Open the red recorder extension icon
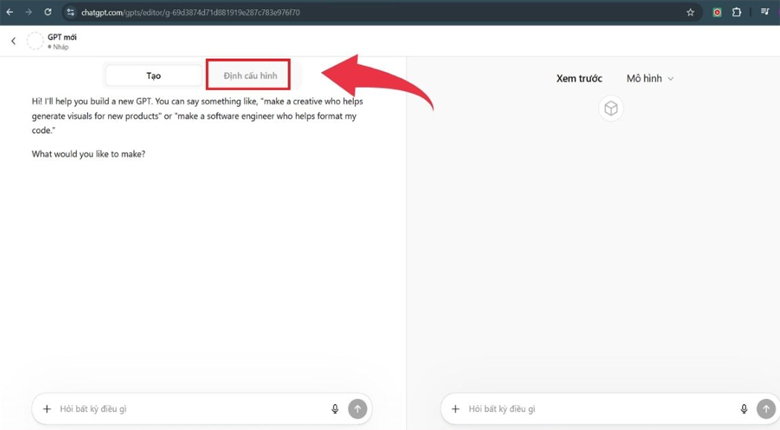 (717, 12)
